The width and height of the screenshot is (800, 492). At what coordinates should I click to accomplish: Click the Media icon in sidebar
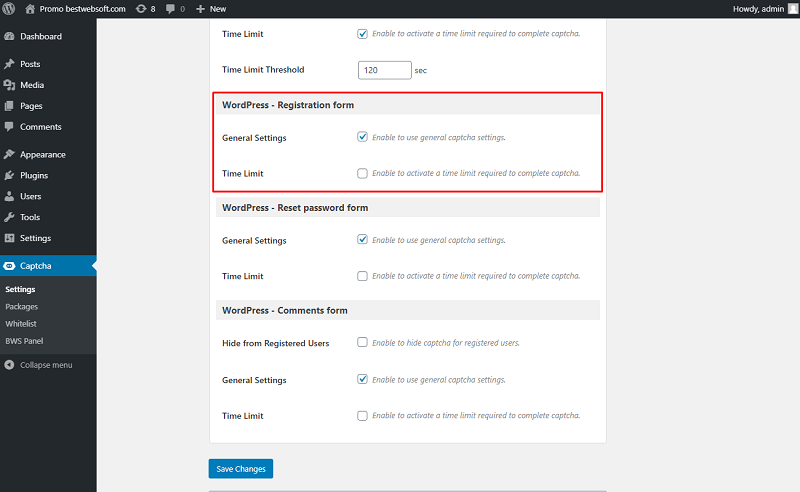9,85
